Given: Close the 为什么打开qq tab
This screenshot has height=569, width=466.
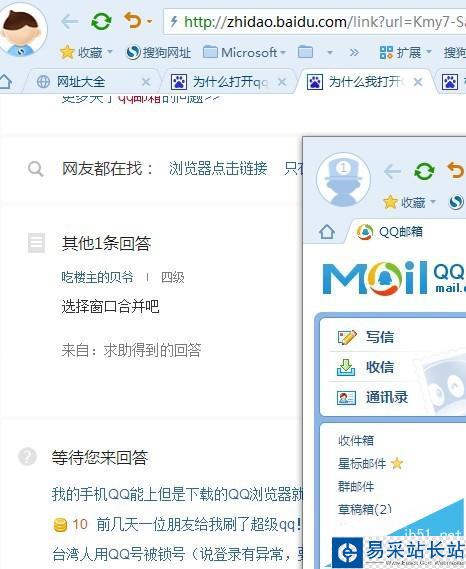Looking at the screenshot, I should (282, 82).
